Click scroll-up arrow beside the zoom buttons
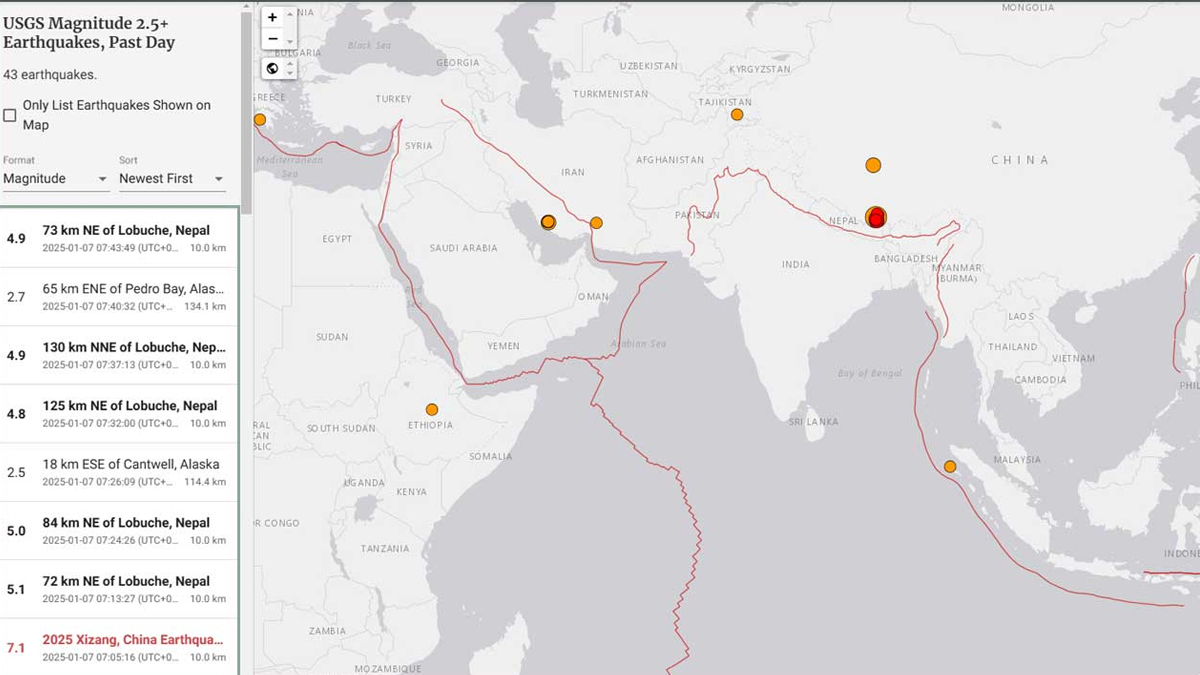Viewport: 1200px width, 675px height. pos(290,13)
